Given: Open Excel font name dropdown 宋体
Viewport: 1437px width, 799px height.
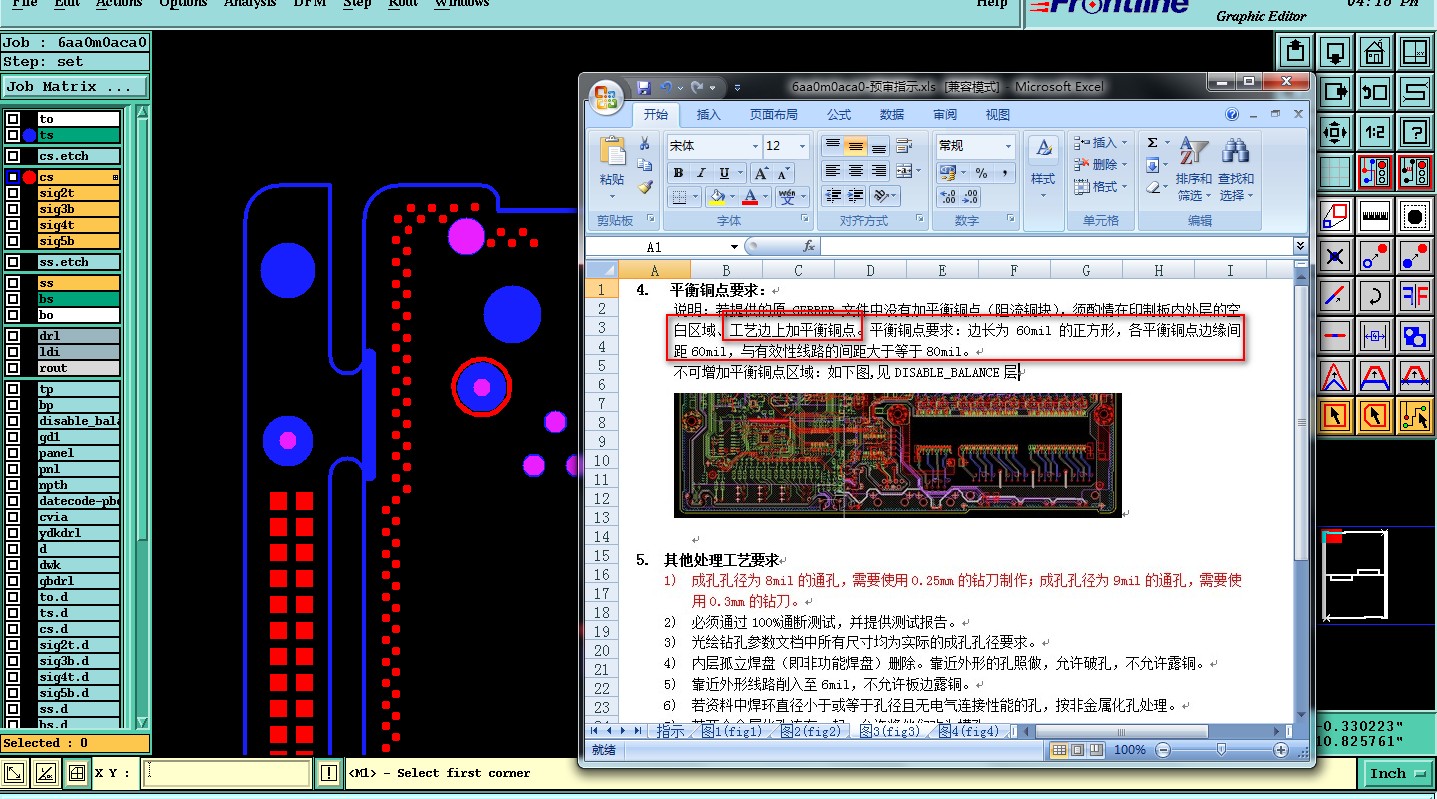Looking at the screenshot, I should tap(754, 146).
